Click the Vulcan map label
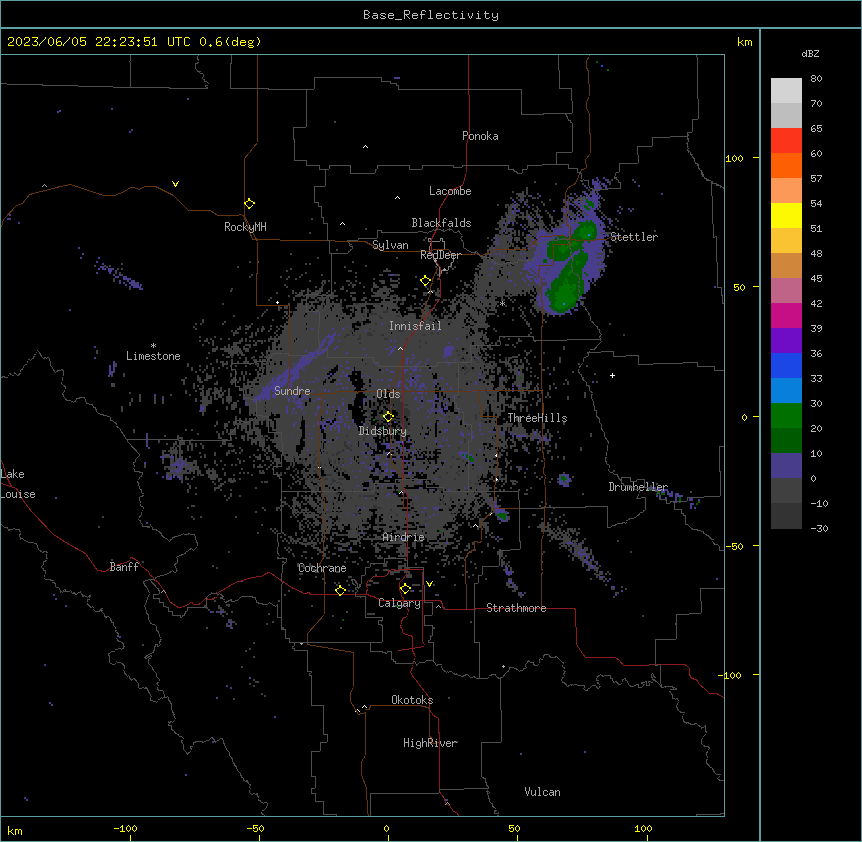The height and width of the screenshot is (842, 862). pos(542,792)
